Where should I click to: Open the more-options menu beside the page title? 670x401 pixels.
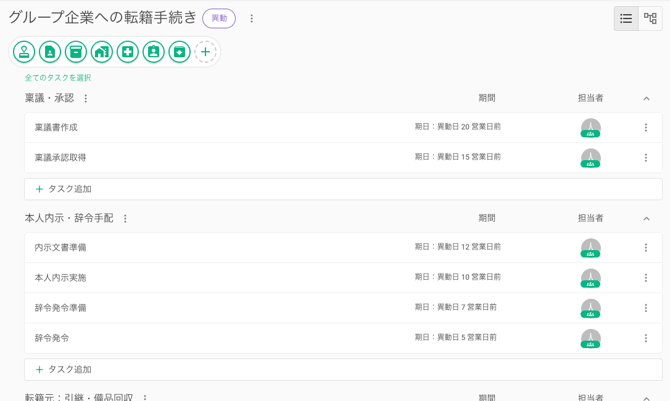(x=252, y=19)
